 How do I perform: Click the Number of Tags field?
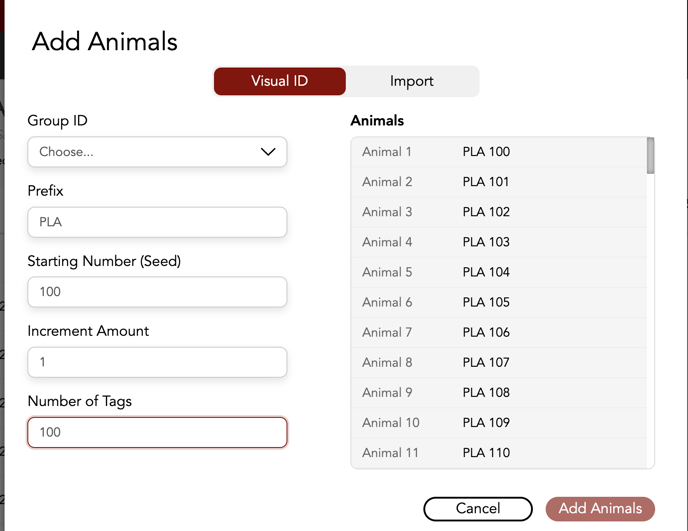tap(157, 432)
